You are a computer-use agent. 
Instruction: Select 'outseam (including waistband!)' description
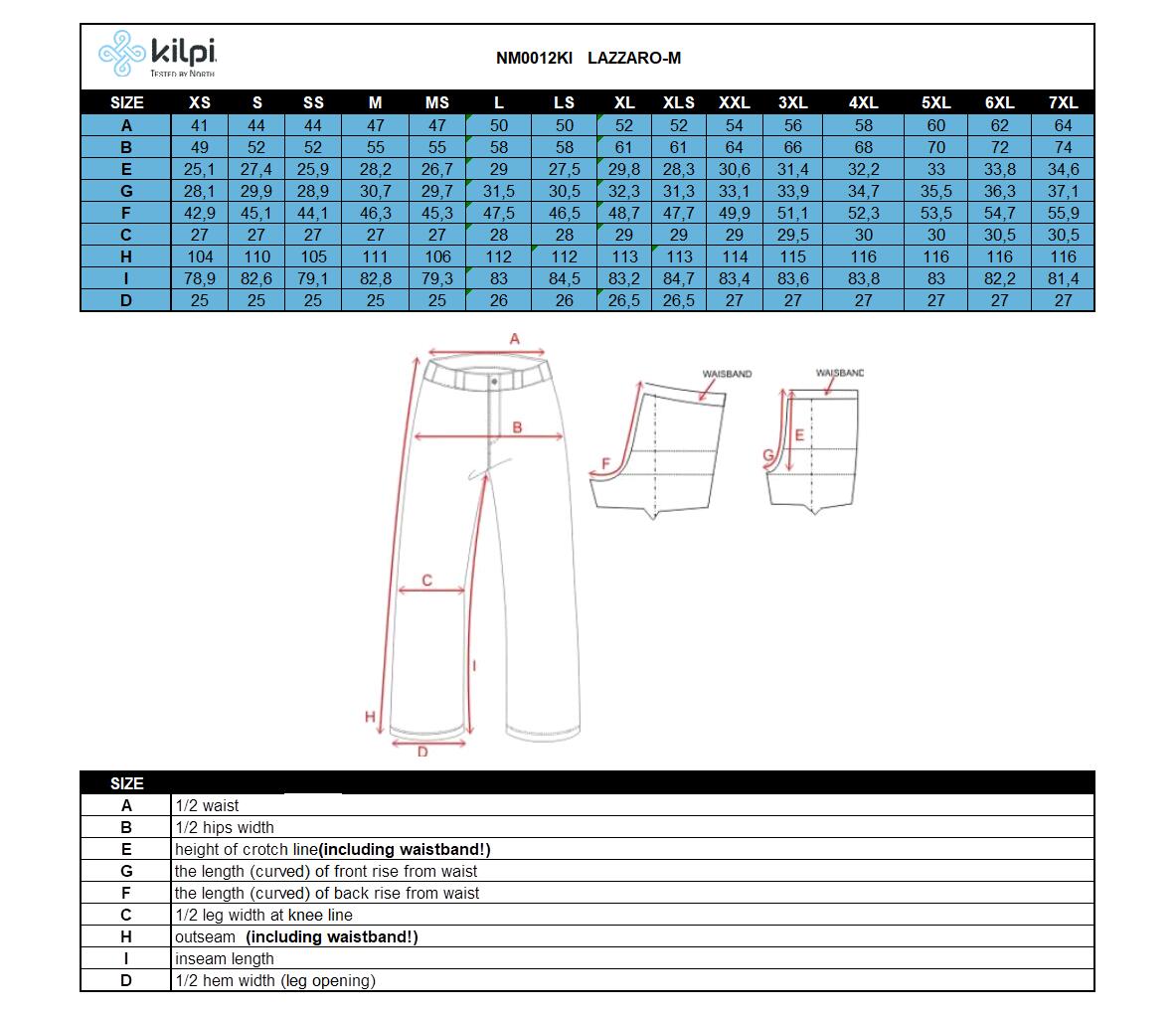[x=296, y=937]
